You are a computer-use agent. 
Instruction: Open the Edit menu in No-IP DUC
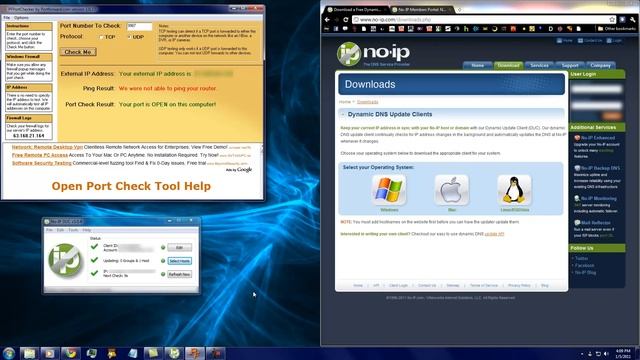pyautogui.click(x=60, y=230)
